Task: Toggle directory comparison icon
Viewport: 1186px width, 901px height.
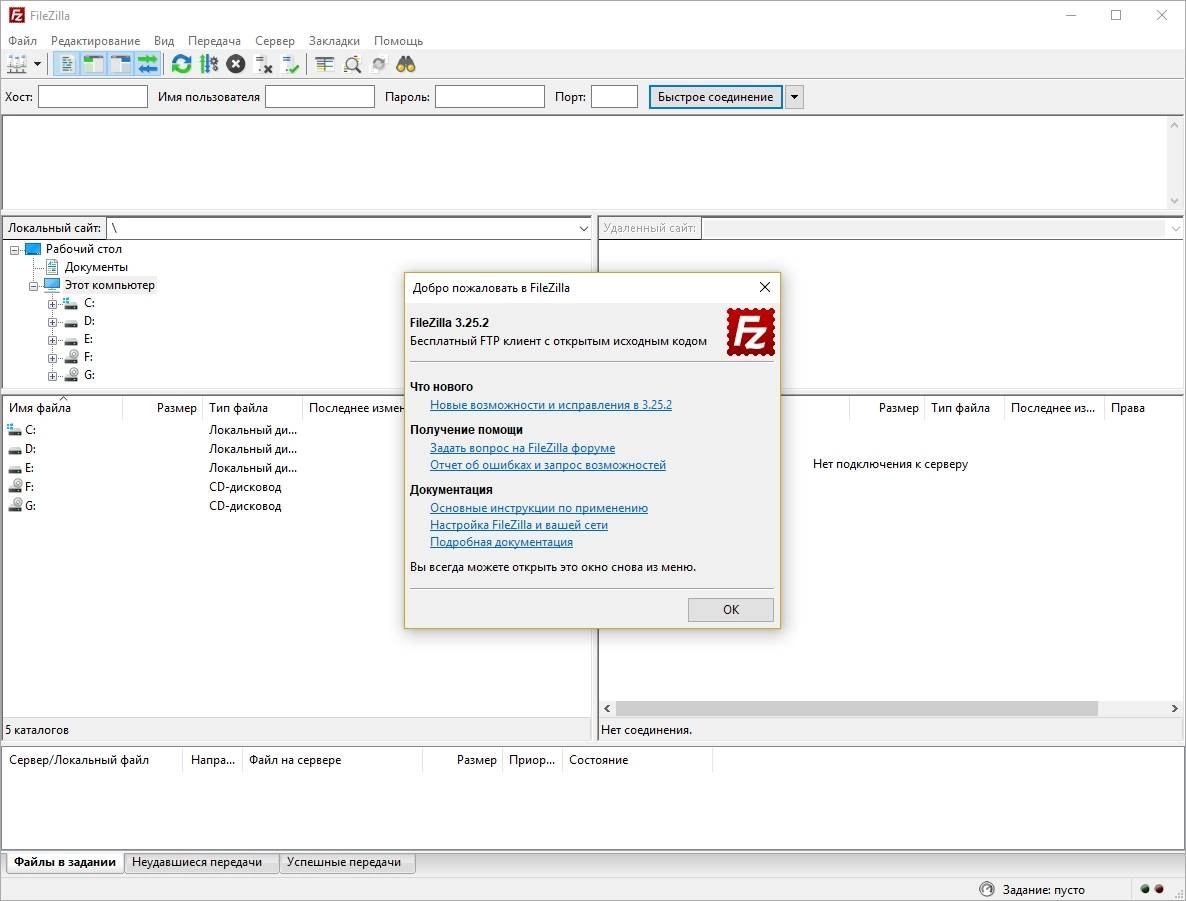Action: (352, 64)
